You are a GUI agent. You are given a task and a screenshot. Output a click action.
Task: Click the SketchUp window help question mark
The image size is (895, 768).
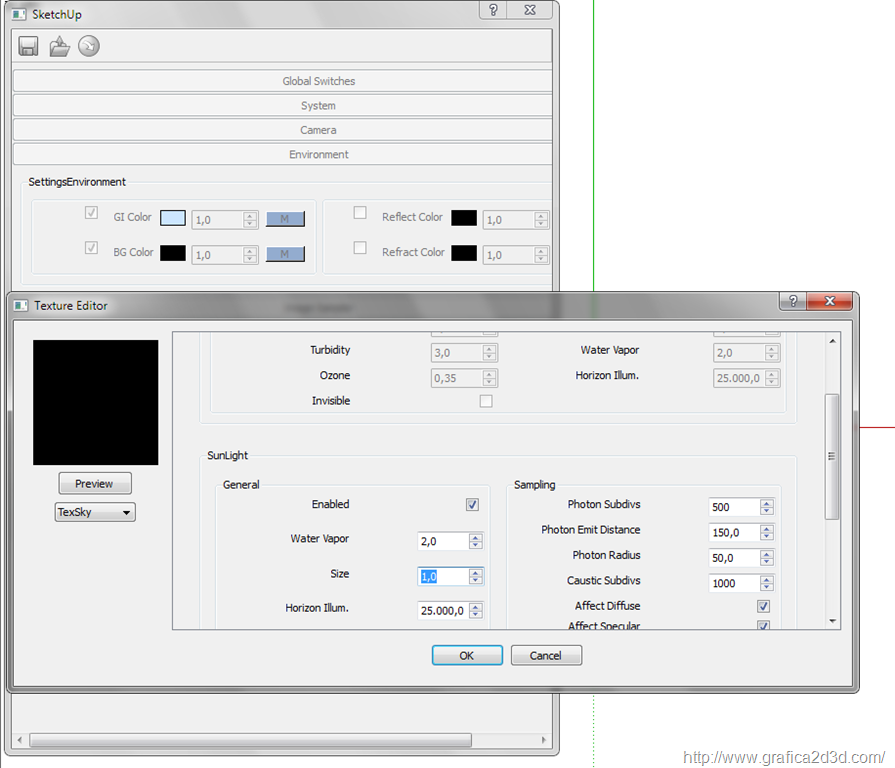click(x=493, y=10)
